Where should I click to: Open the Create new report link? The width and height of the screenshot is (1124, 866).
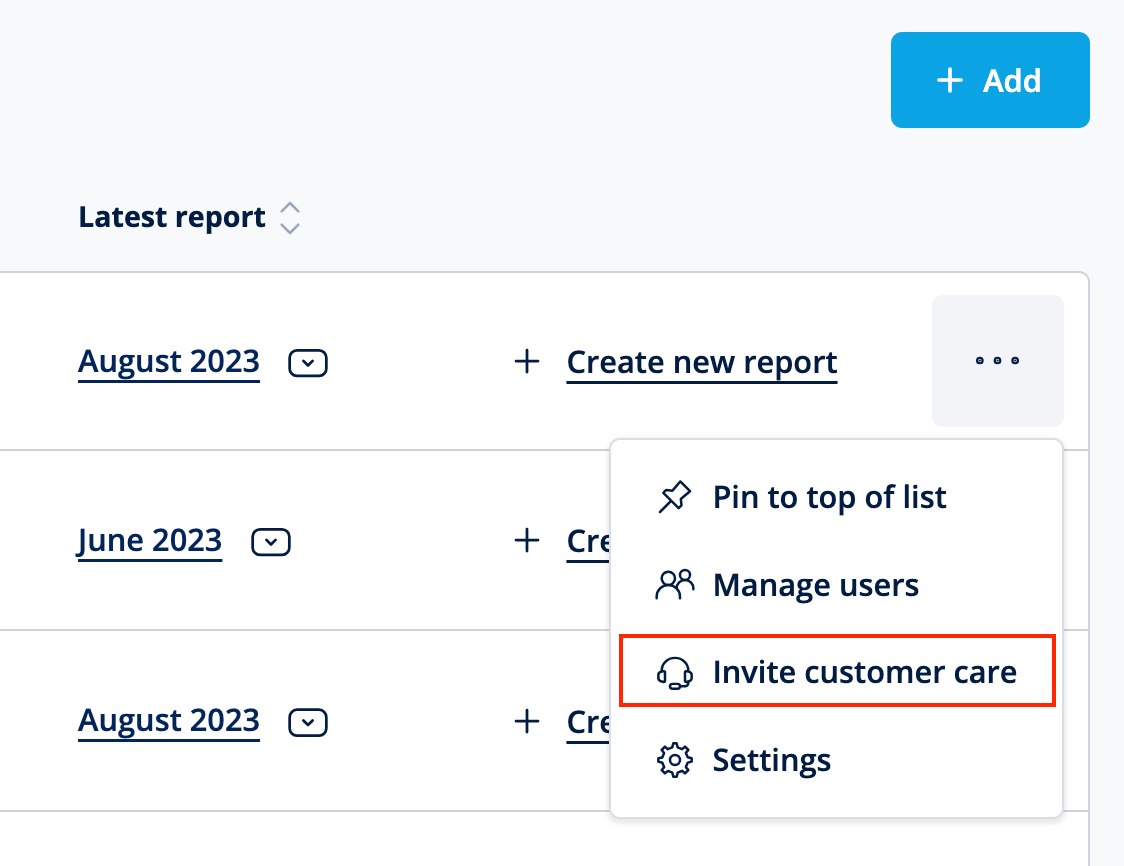tap(701, 362)
